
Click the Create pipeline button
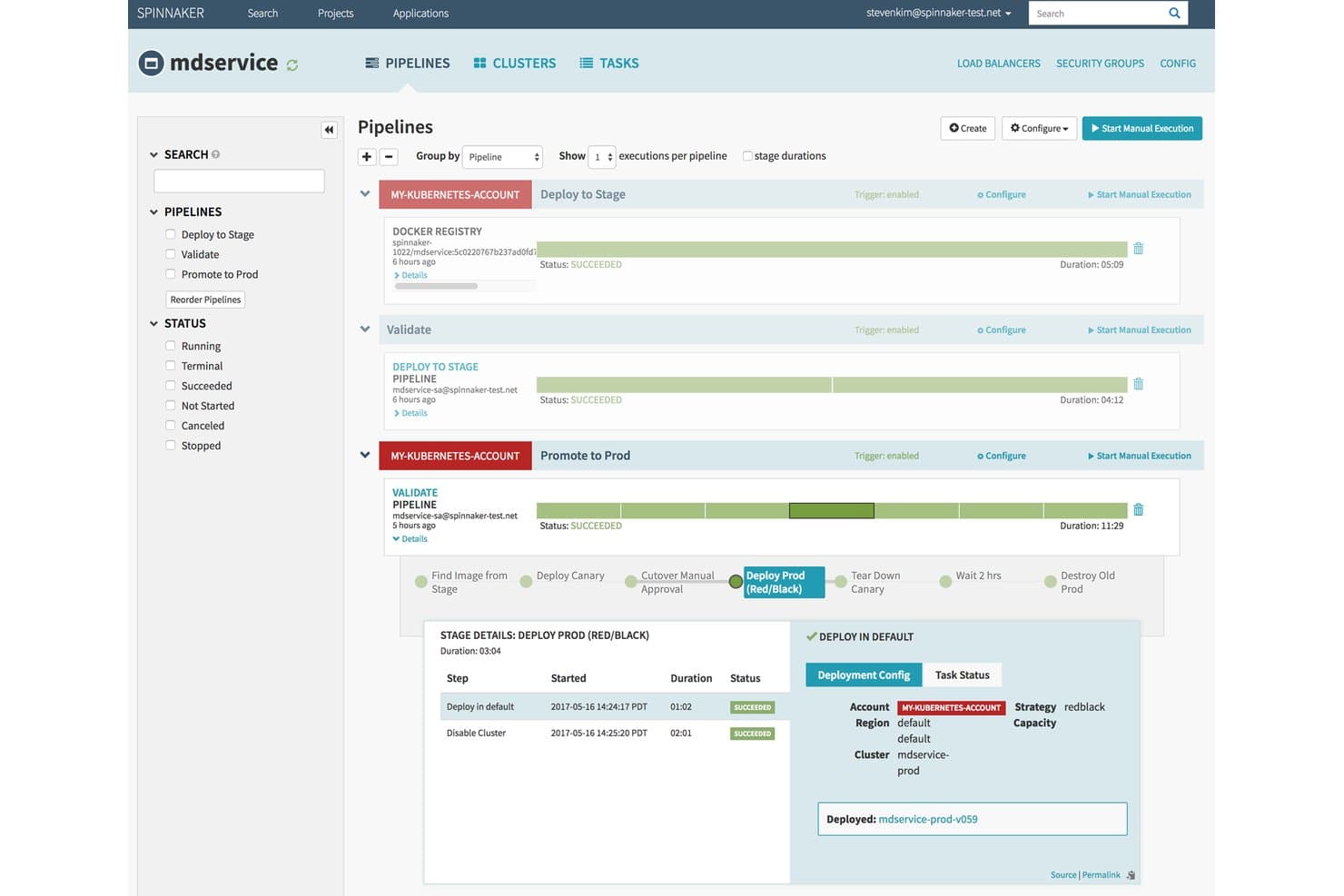click(x=968, y=128)
